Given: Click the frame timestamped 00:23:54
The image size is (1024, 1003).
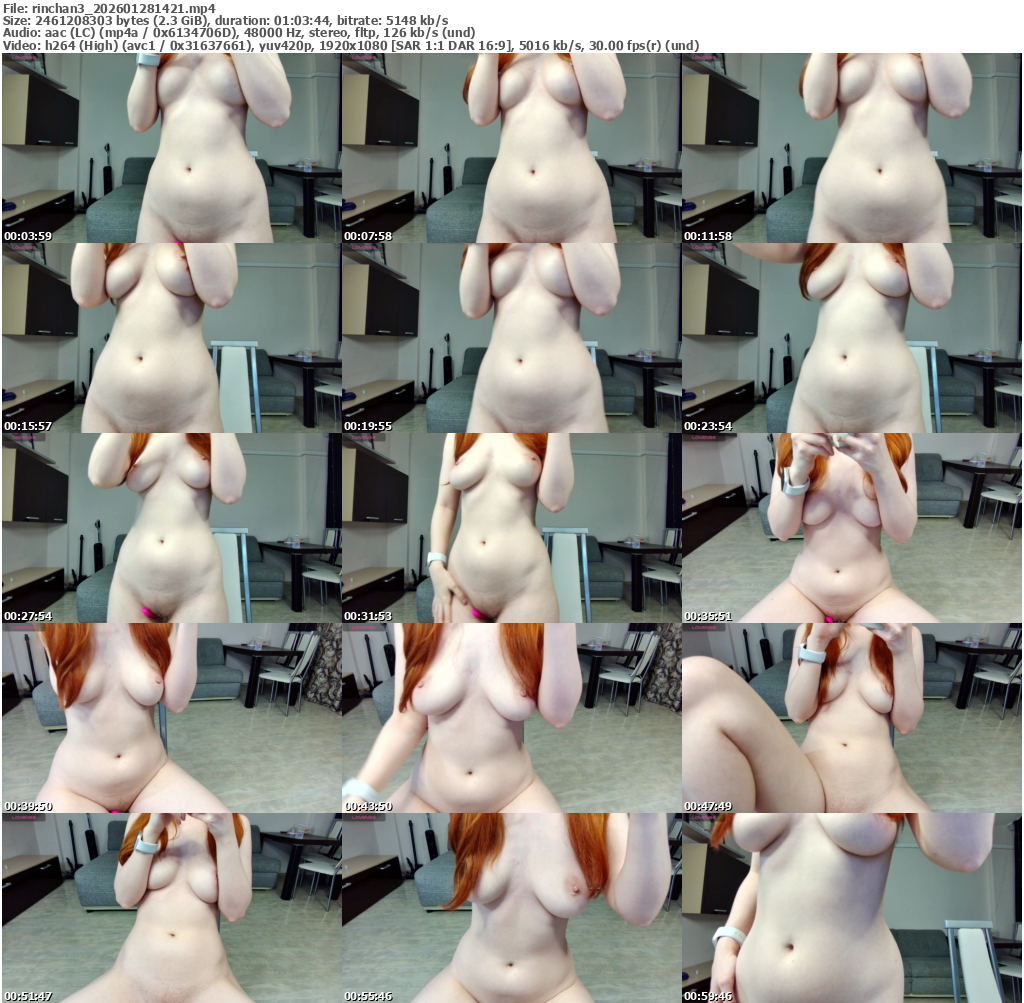Looking at the screenshot, I should point(851,338).
